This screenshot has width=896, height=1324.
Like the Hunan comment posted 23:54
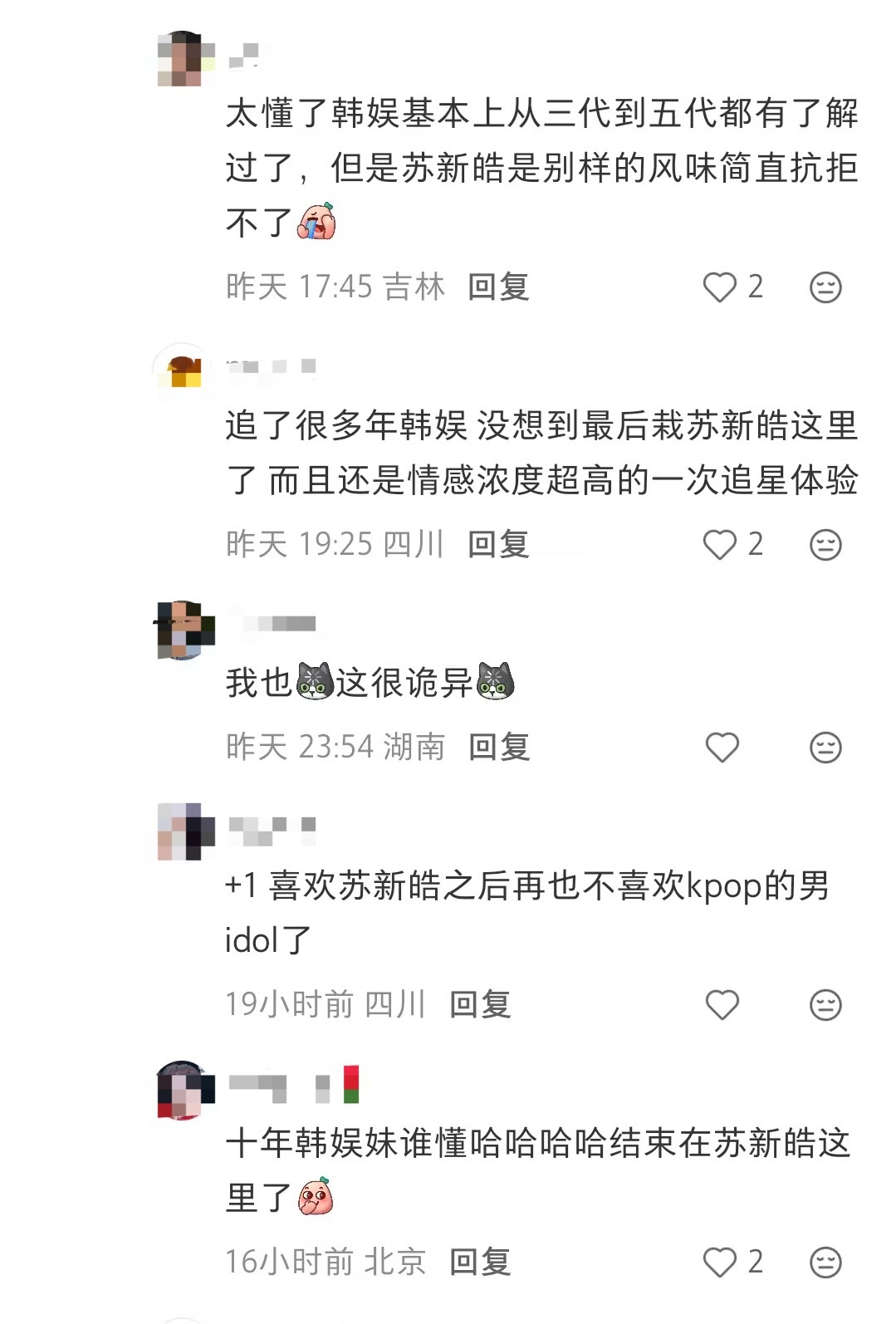click(722, 748)
